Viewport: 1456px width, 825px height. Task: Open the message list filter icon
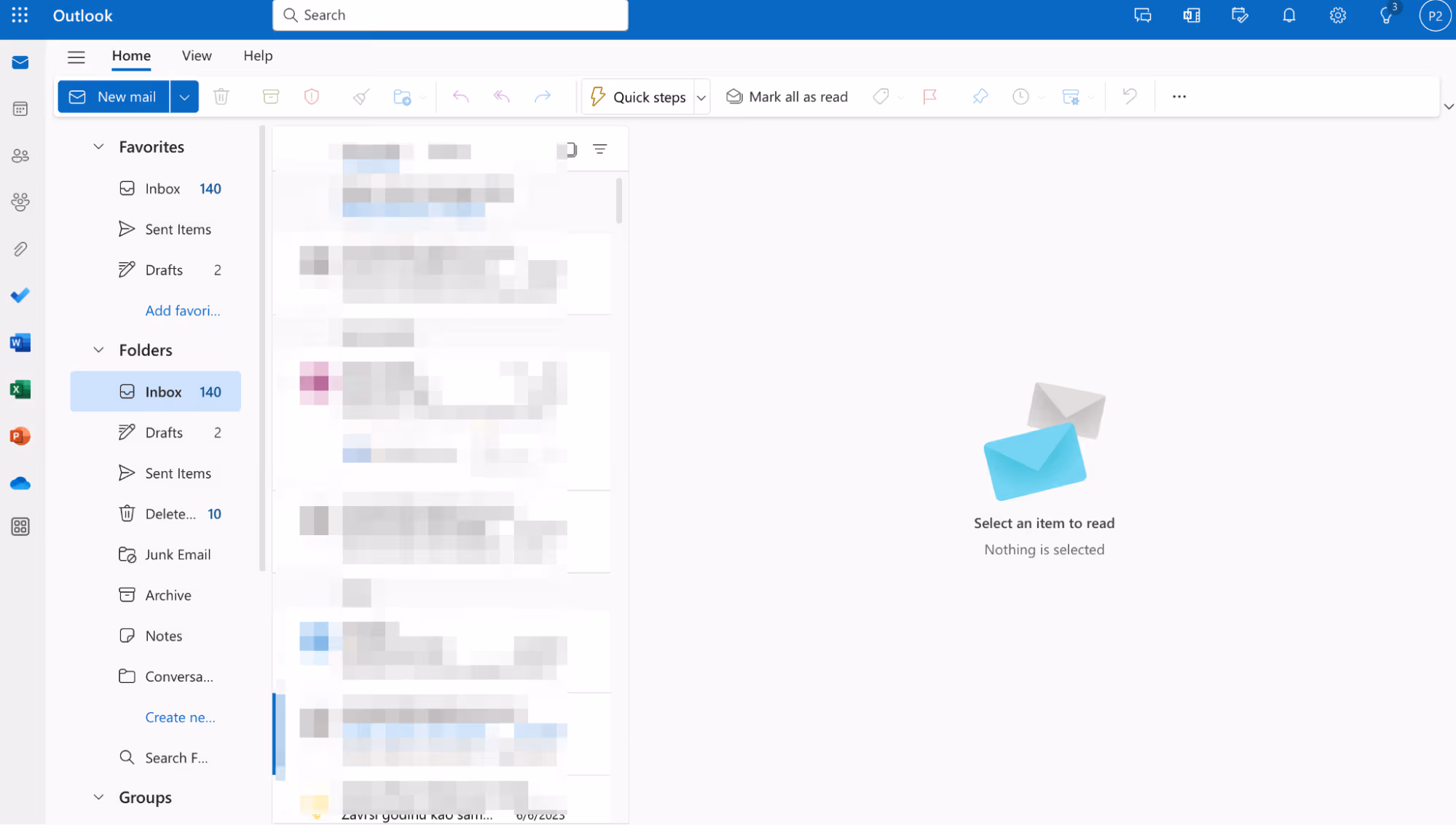(599, 149)
